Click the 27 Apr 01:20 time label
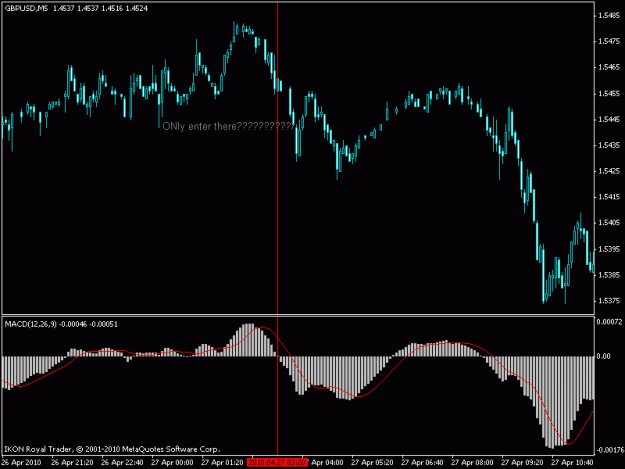Viewport: 625px width, 469px height. point(222,463)
